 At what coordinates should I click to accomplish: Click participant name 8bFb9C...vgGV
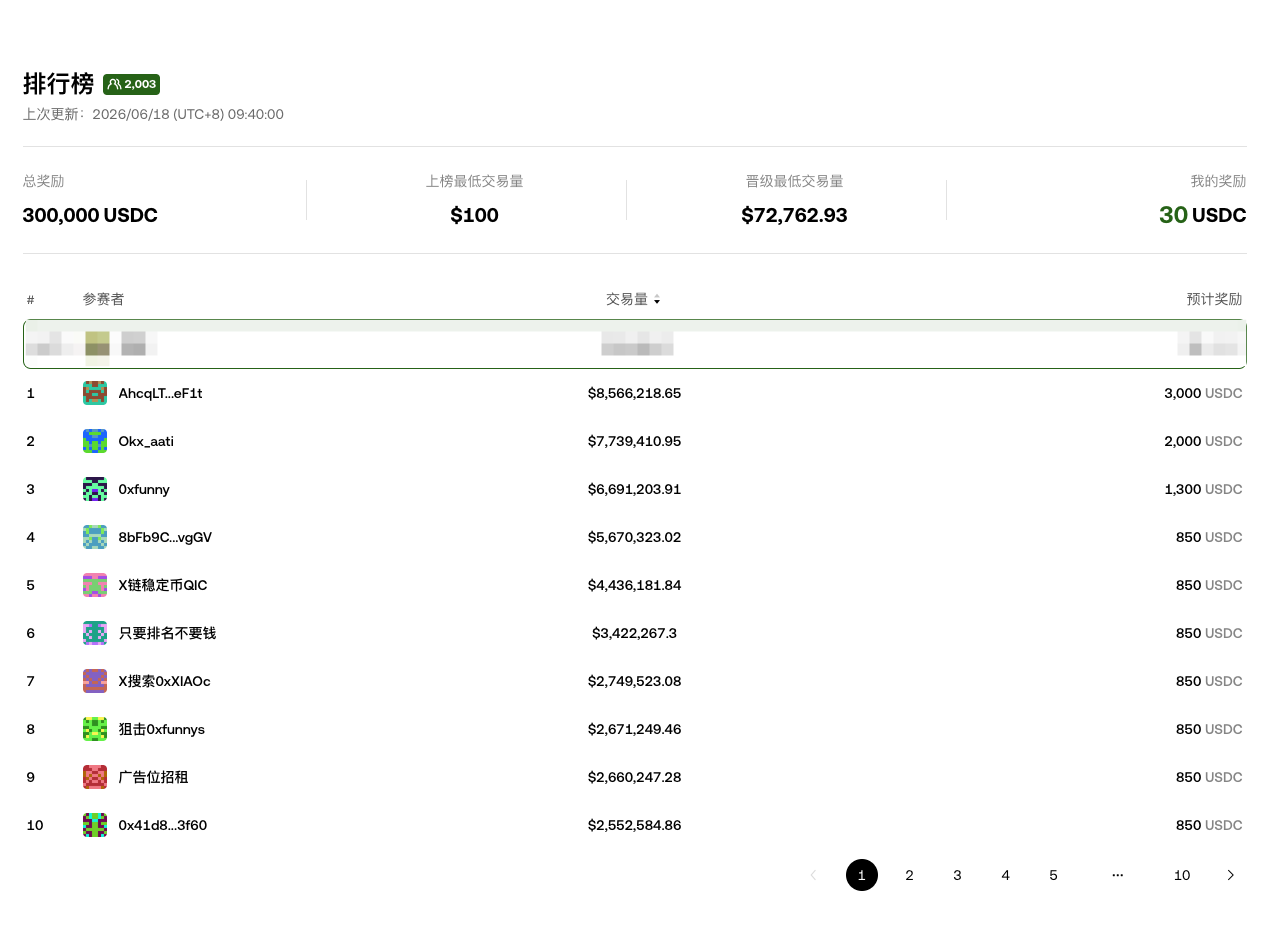pos(165,537)
